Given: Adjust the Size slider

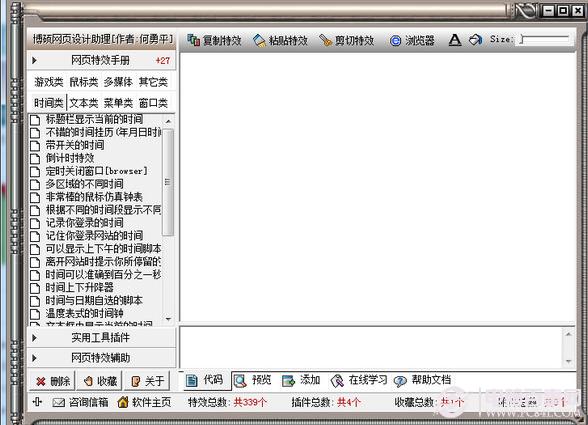Looking at the screenshot, I should tap(544, 39).
